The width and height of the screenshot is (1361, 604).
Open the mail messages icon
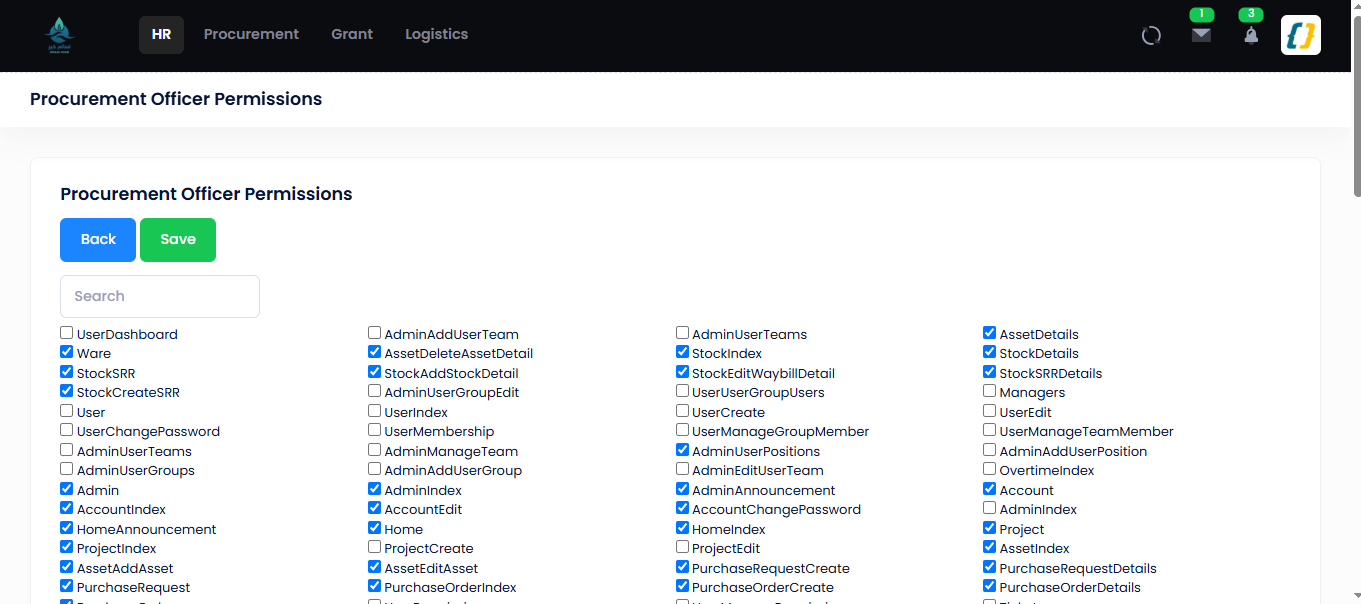coord(1201,35)
